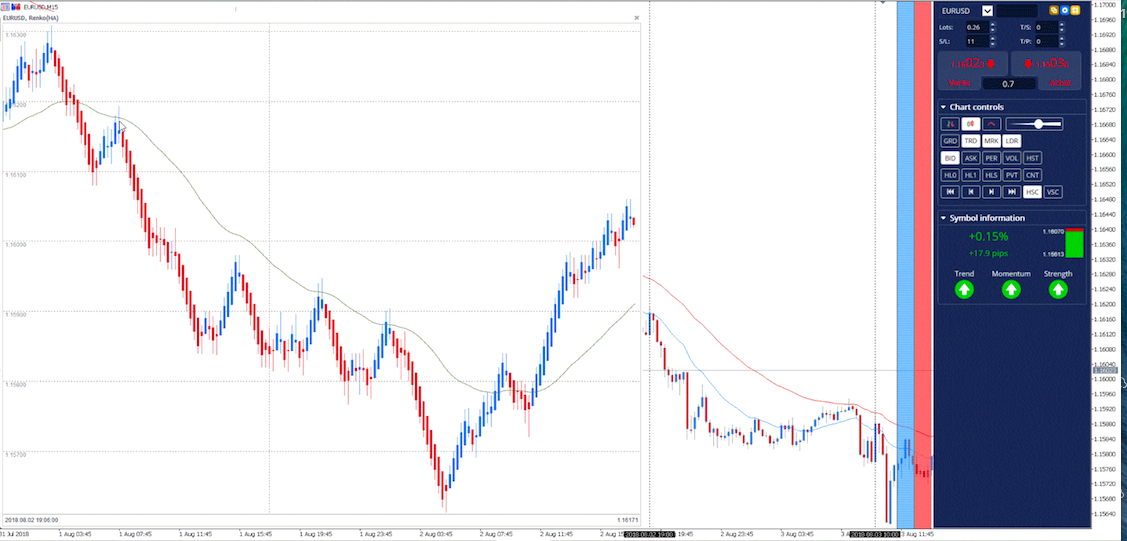
Task: Click the Lots input field
Action: 978,27
